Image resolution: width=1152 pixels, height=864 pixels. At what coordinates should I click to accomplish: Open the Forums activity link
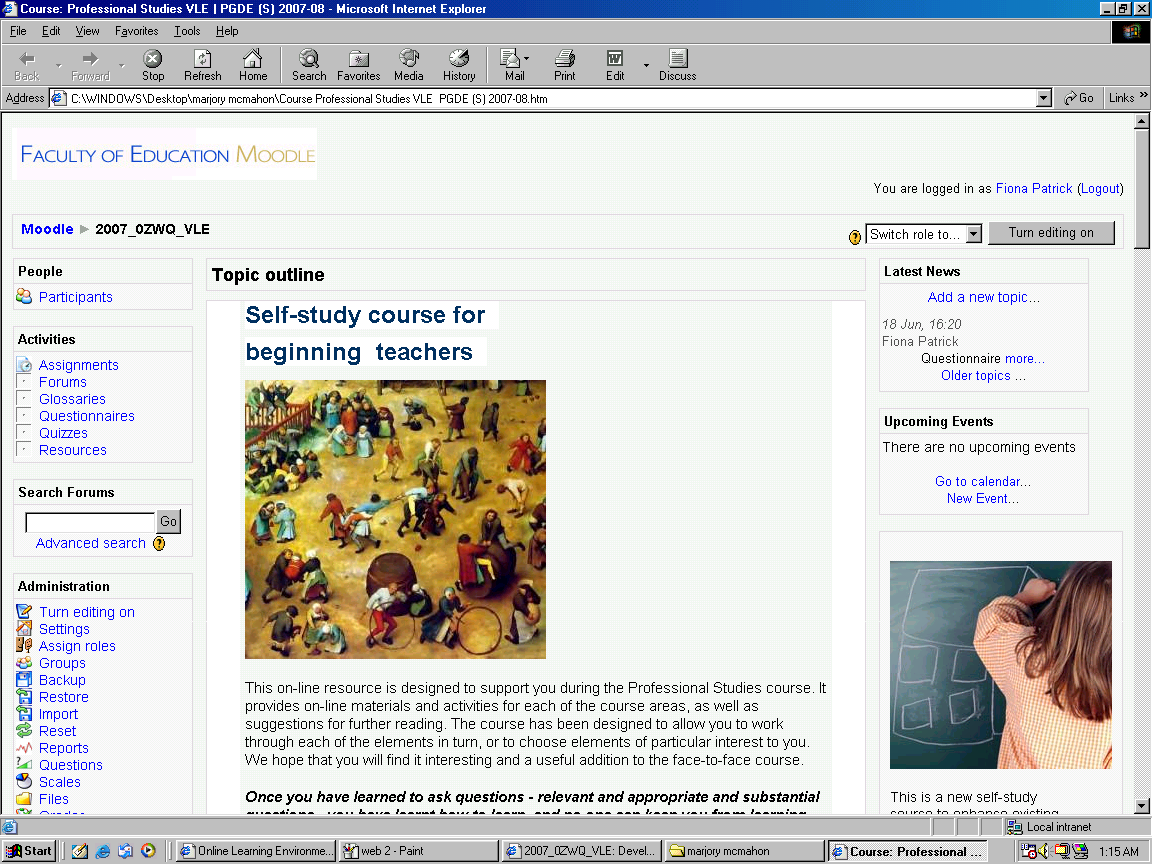point(62,382)
